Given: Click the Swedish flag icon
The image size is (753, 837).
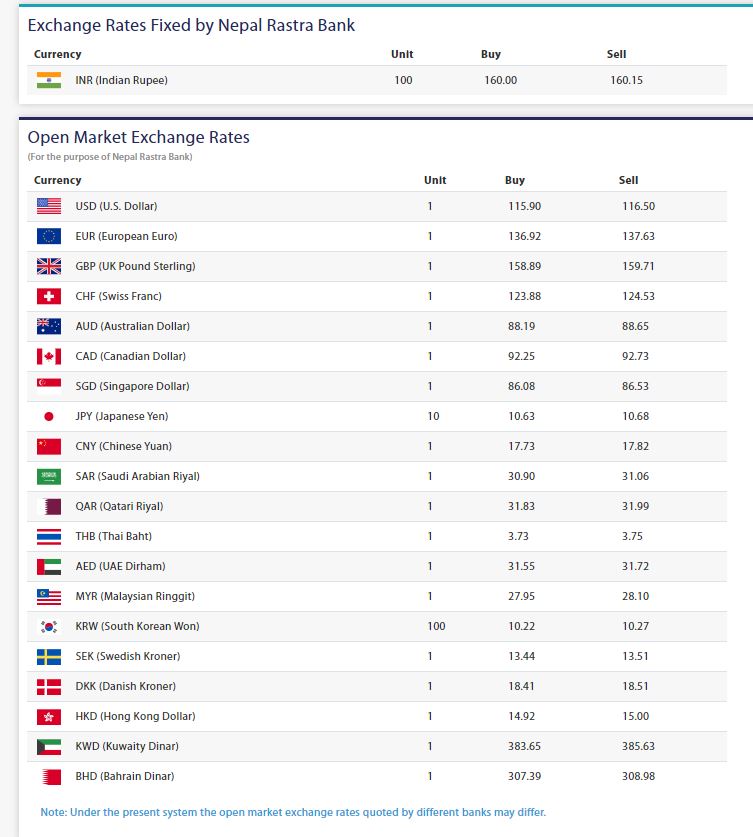Looking at the screenshot, I should pyautogui.click(x=48, y=656).
